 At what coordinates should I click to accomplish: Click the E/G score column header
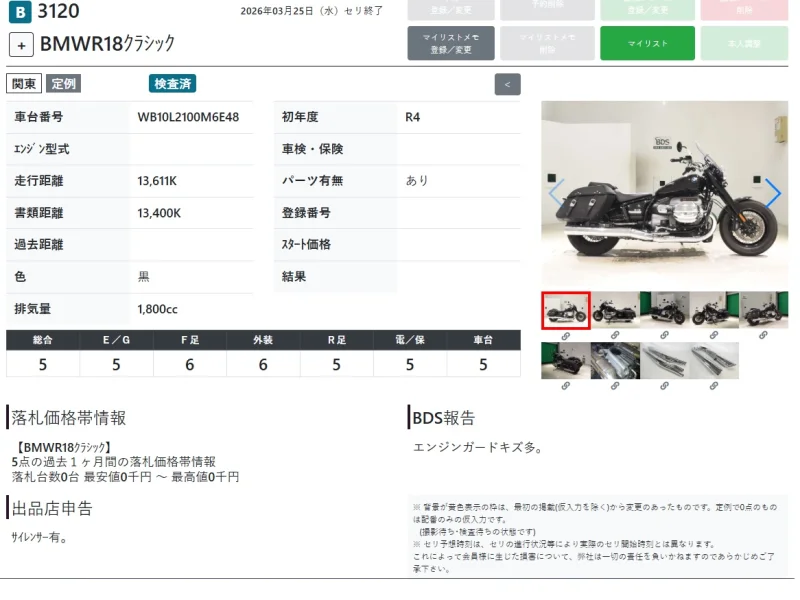(116, 340)
